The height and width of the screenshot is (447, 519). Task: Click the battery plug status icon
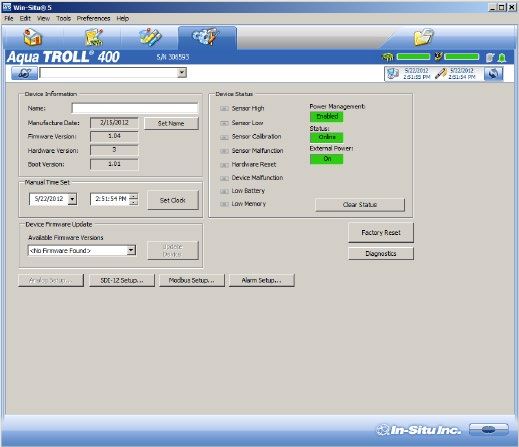coord(438,57)
